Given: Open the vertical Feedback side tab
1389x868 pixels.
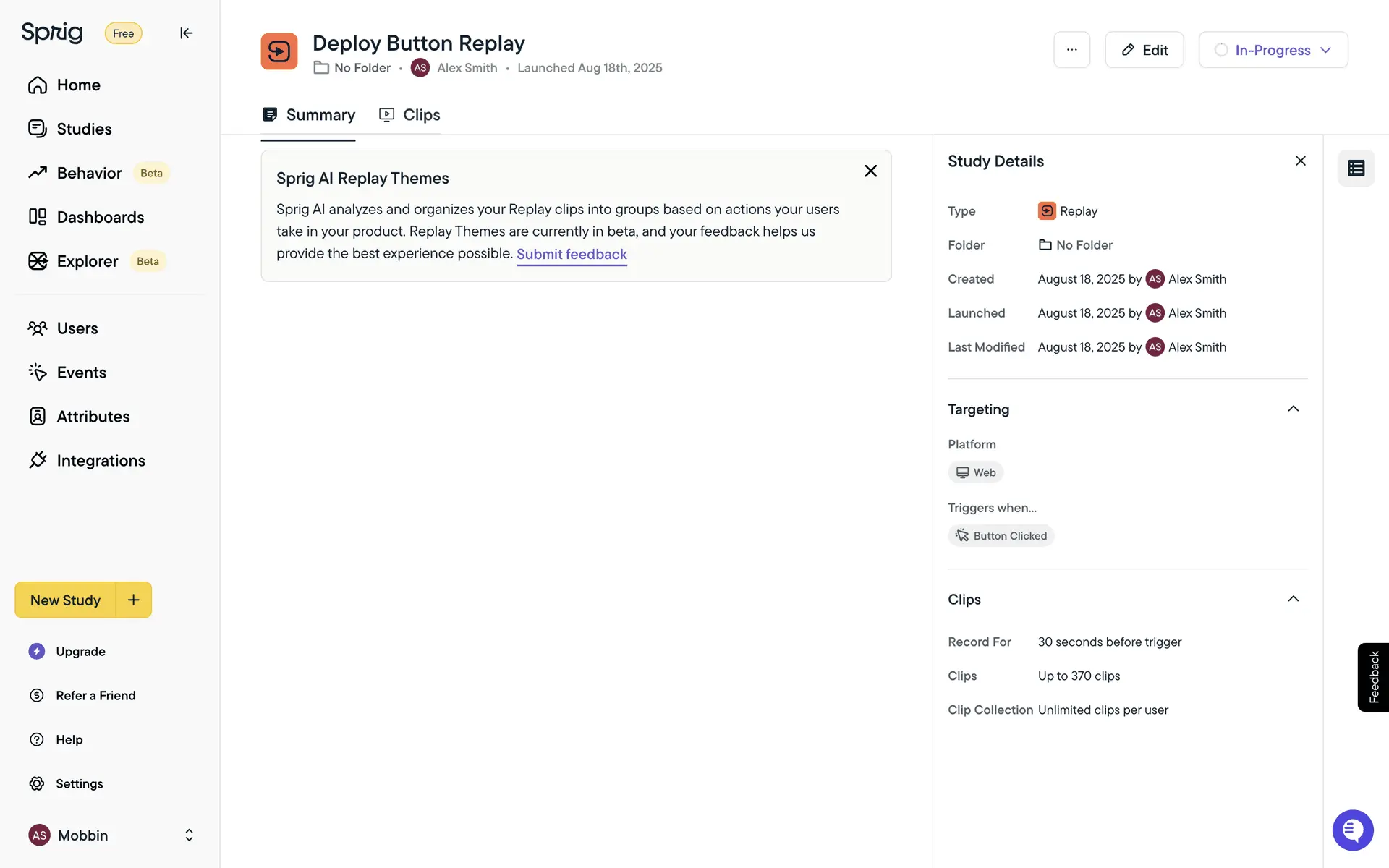Looking at the screenshot, I should tap(1373, 677).
